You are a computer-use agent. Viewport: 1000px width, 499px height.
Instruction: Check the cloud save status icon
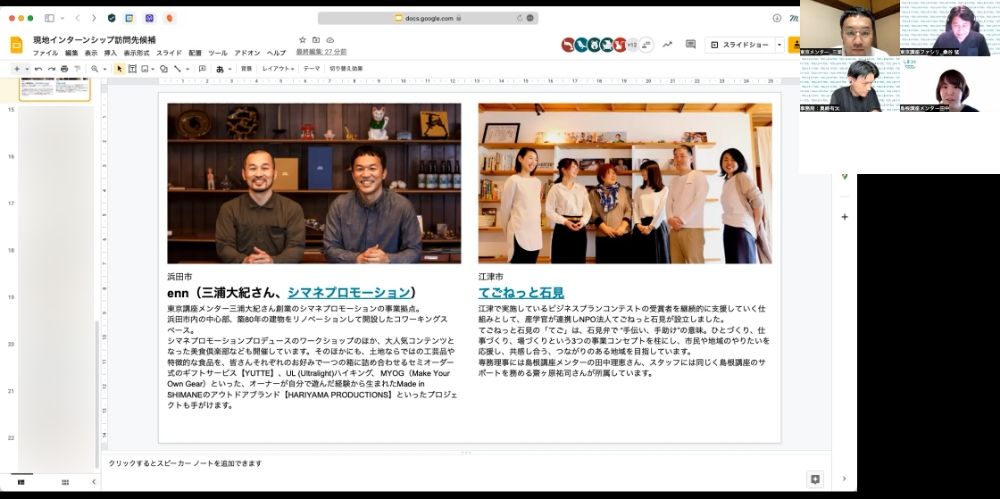click(330, 40)
